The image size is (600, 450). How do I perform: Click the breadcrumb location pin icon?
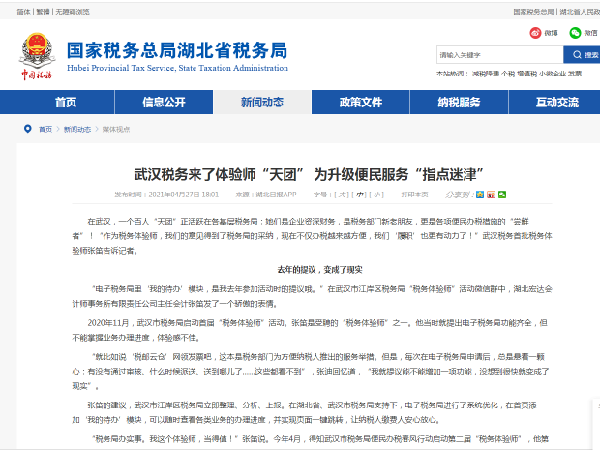click(28, 129)
